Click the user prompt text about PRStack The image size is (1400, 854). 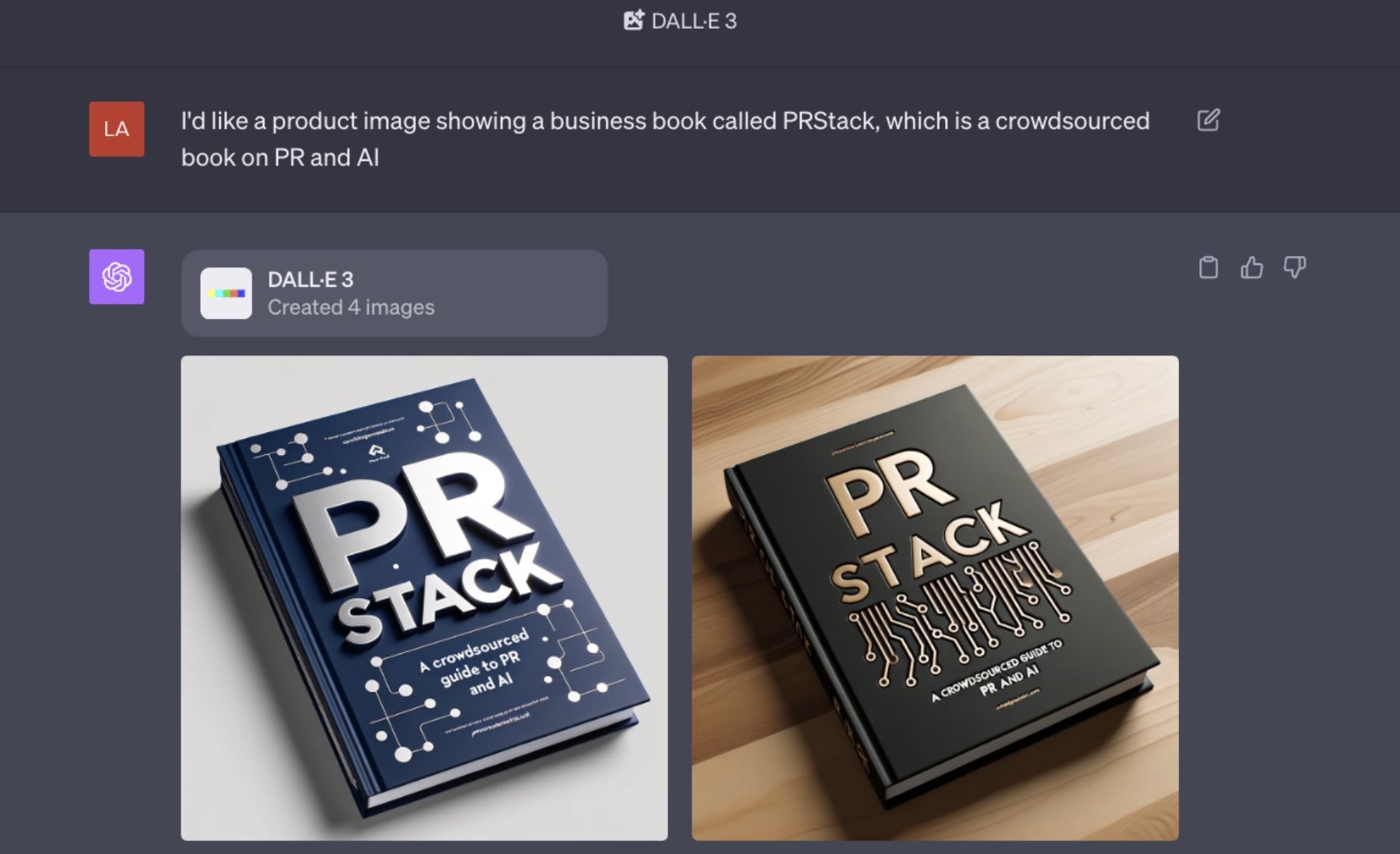pos(665,139)
